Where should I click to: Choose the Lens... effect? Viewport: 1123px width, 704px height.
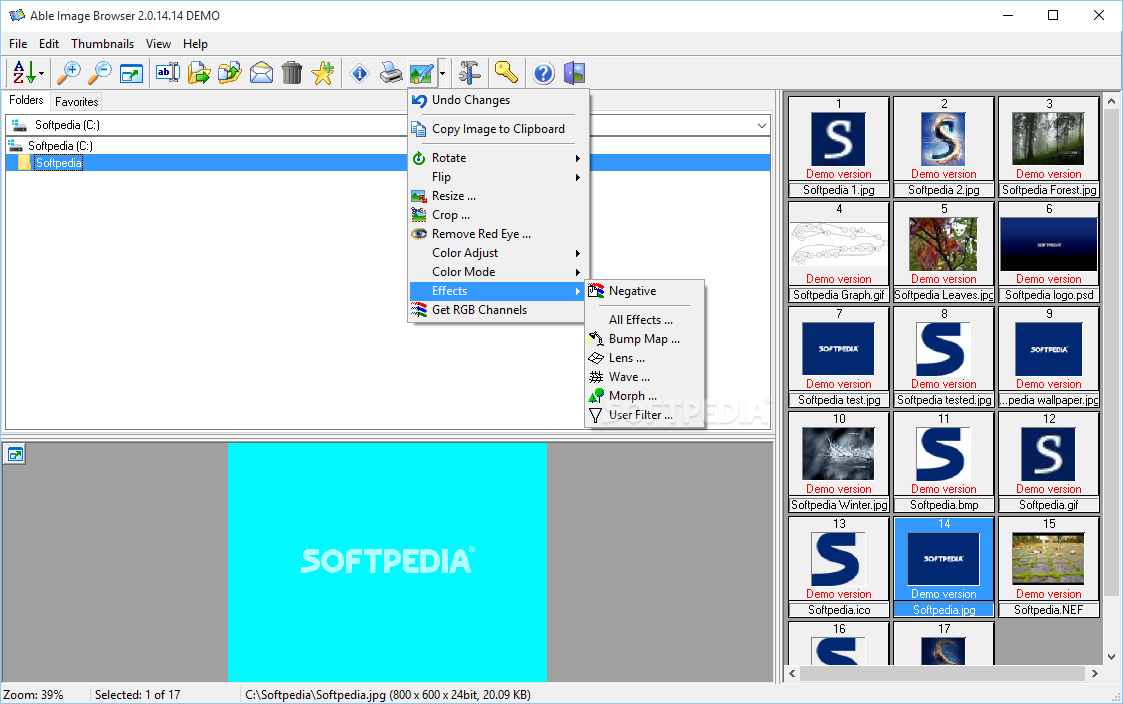[x=645, y=357]
